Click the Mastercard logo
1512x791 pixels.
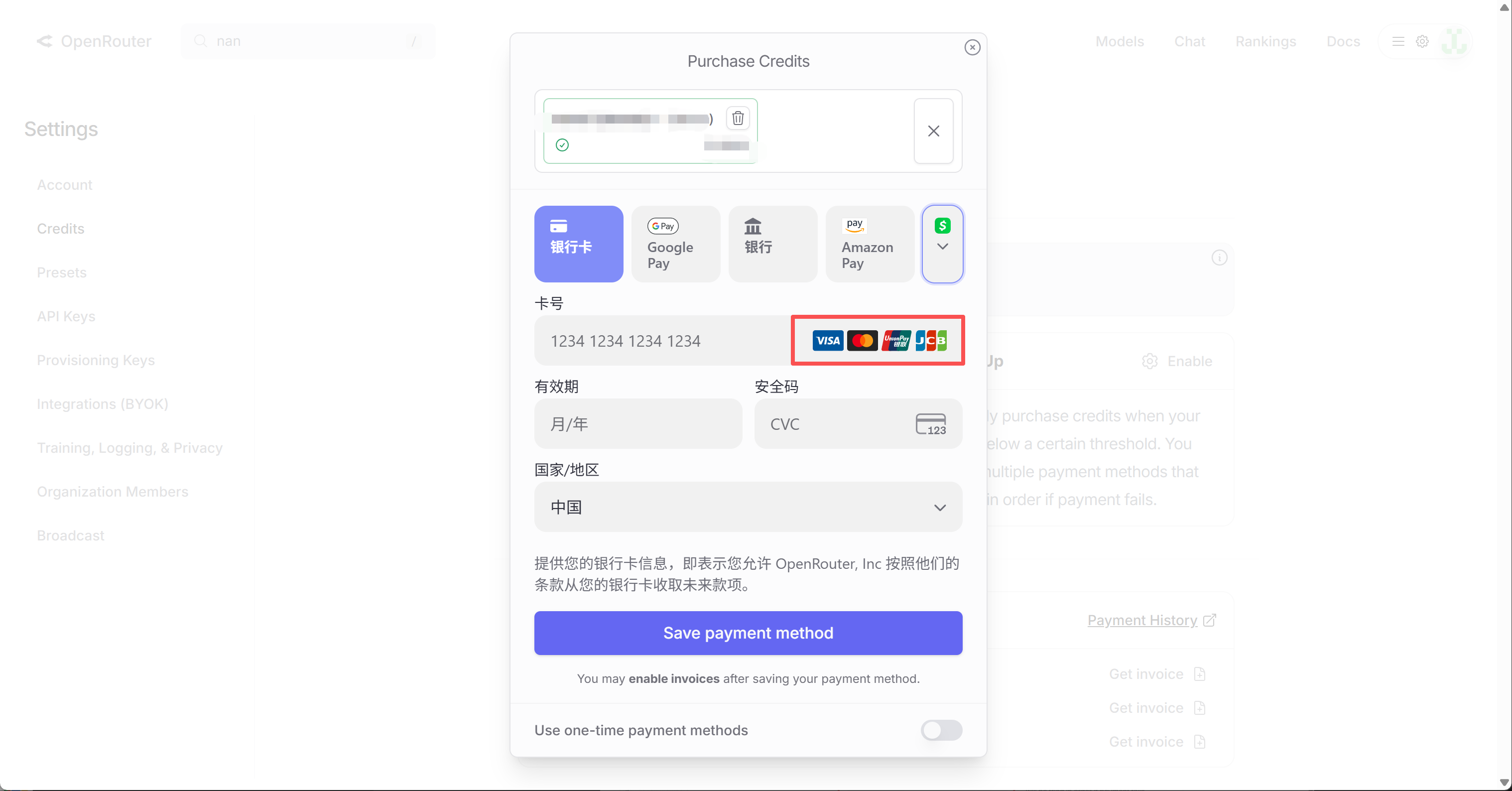click(x=862, y=341)
